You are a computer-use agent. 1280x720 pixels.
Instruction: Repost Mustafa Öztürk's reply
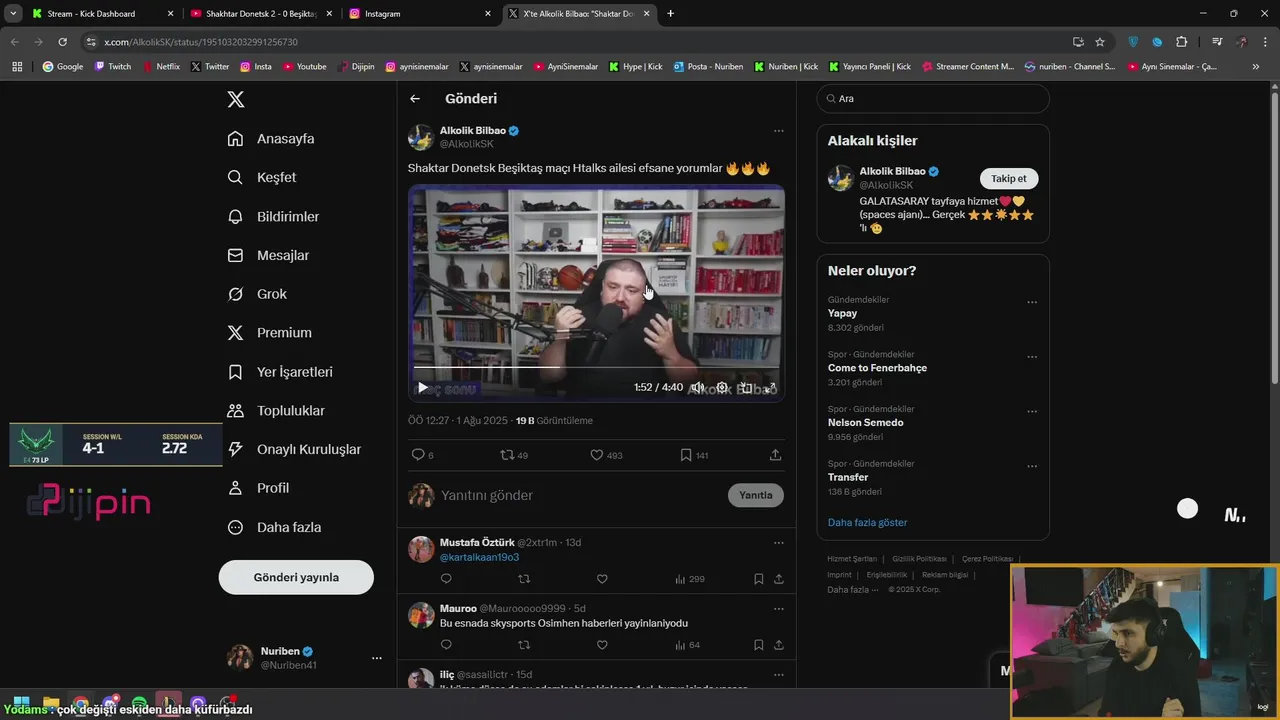point(524,579)
